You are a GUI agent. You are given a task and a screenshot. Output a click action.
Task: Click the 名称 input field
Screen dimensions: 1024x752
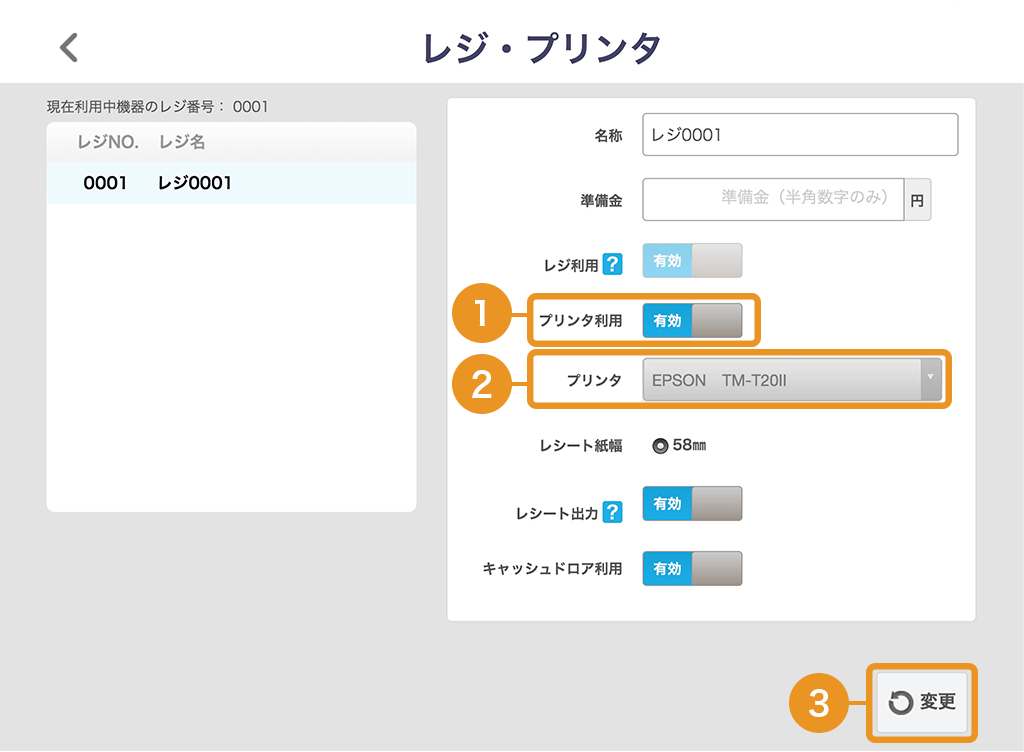pyautogui.click(x=800, y=134)
